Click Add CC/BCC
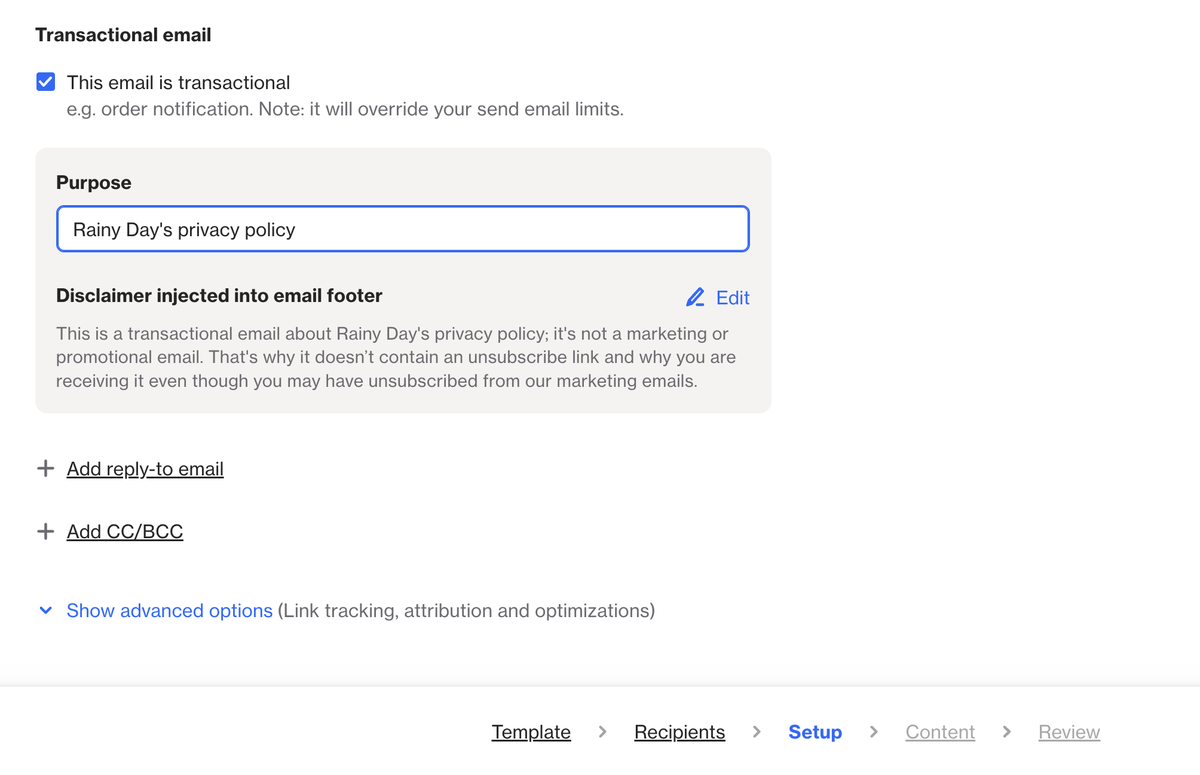The width and height of the screenshot is (1200, 775). pos(124,531)
